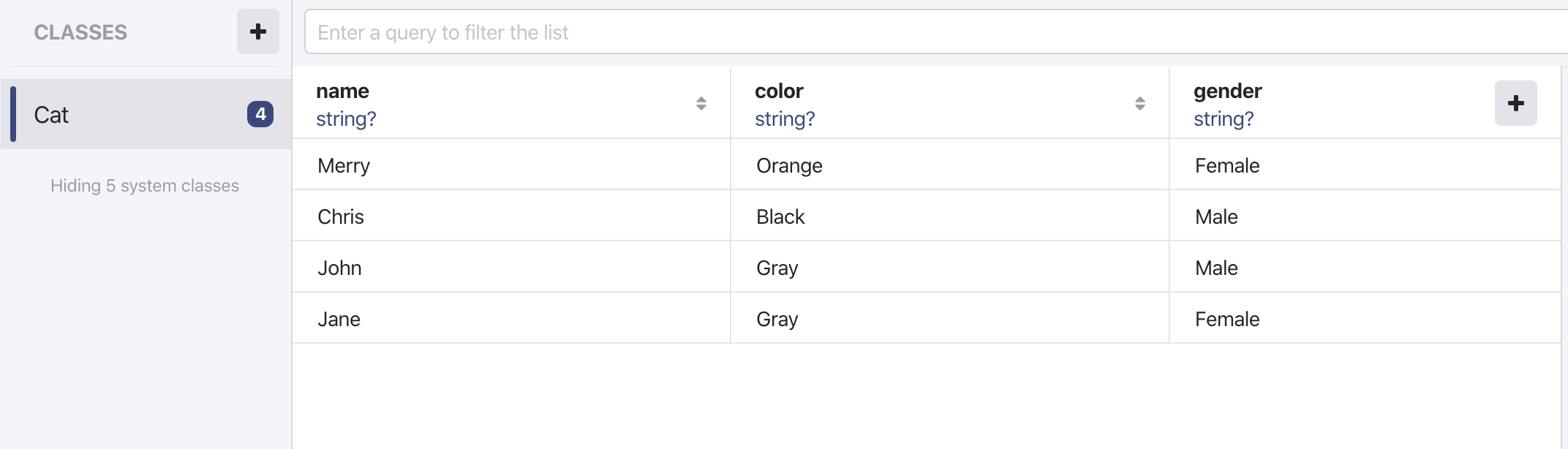Click the plus icon to add a property column
Image resolution: width=1568 pixels, height=449 pixels.
pyautogui.click(x=1515, y=103)
